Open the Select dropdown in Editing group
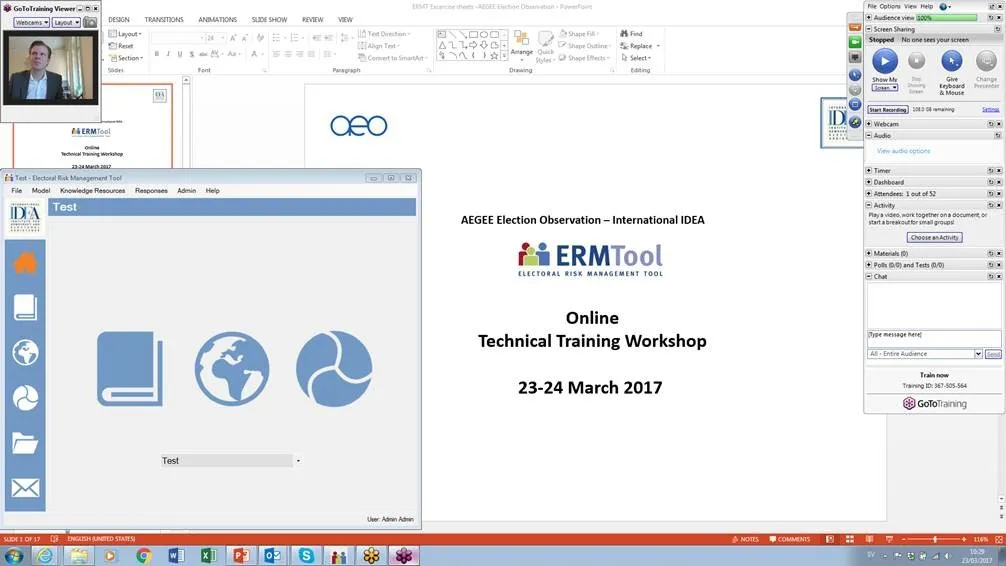The width and height of the screenshot is (1006, 566). [x=636, y=58]
